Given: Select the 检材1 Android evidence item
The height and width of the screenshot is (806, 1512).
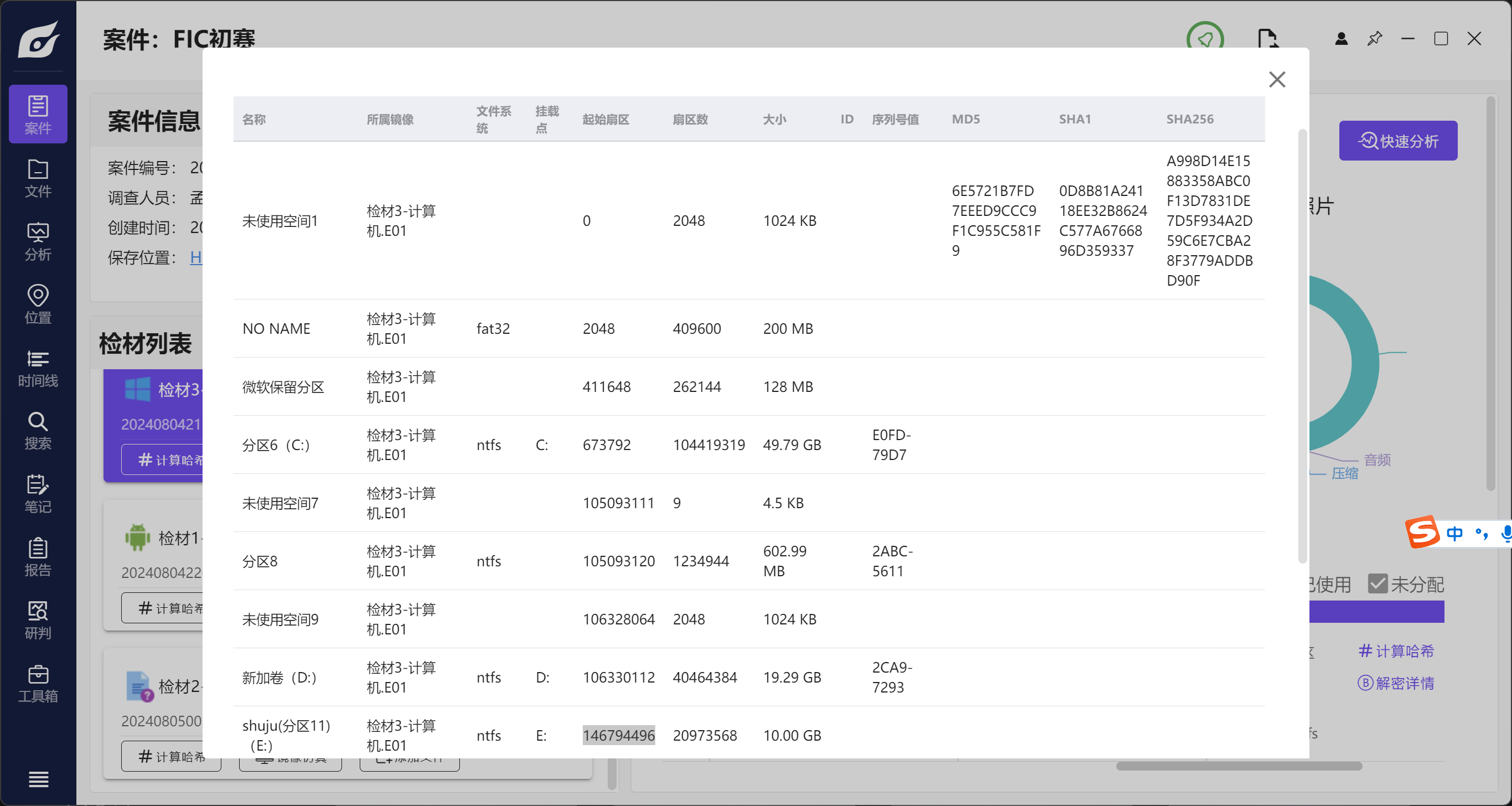Looking at the screenshot, I should point(153,566).
